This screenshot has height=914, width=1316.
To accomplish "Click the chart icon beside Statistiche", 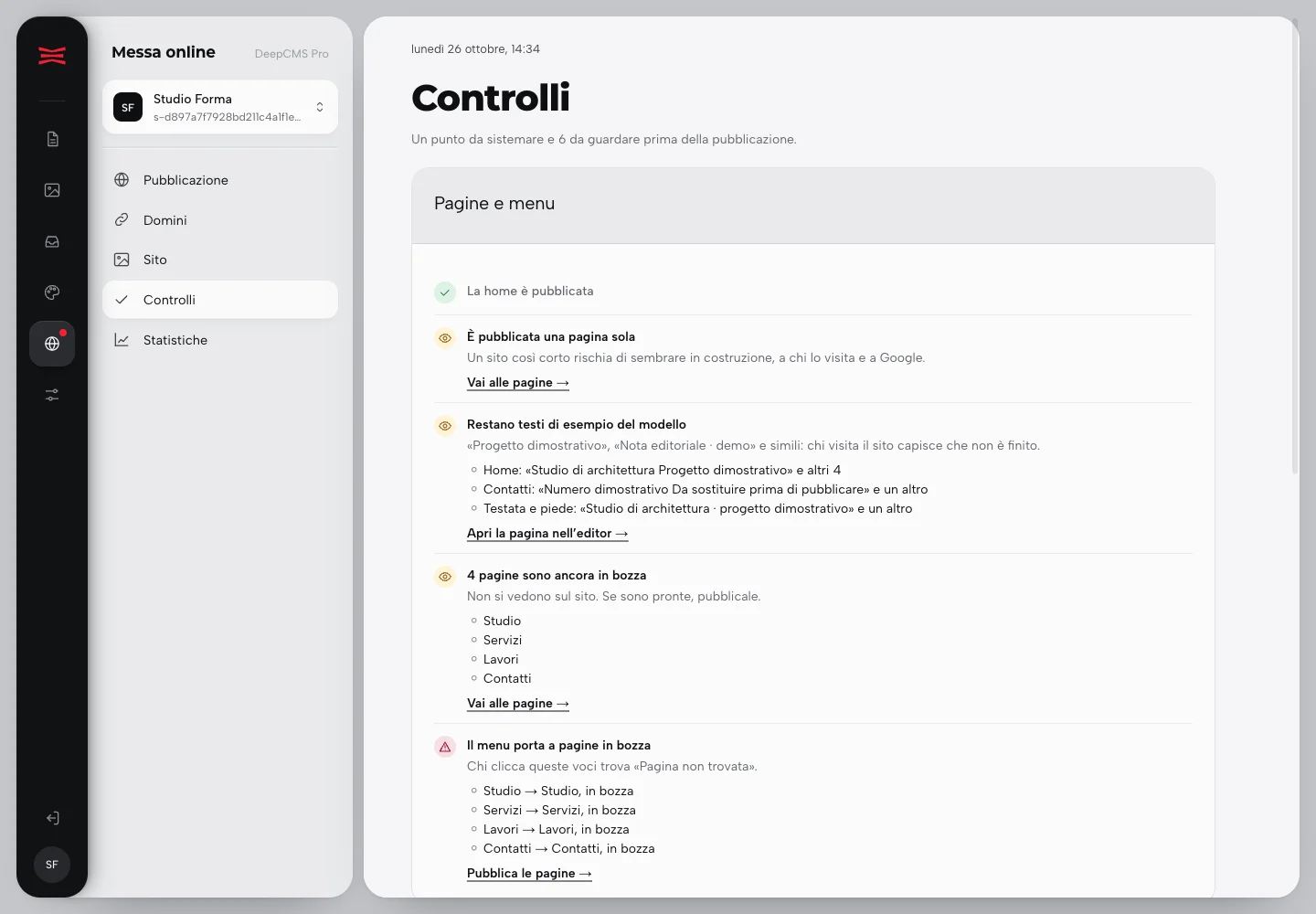I will tap(122, 340).
